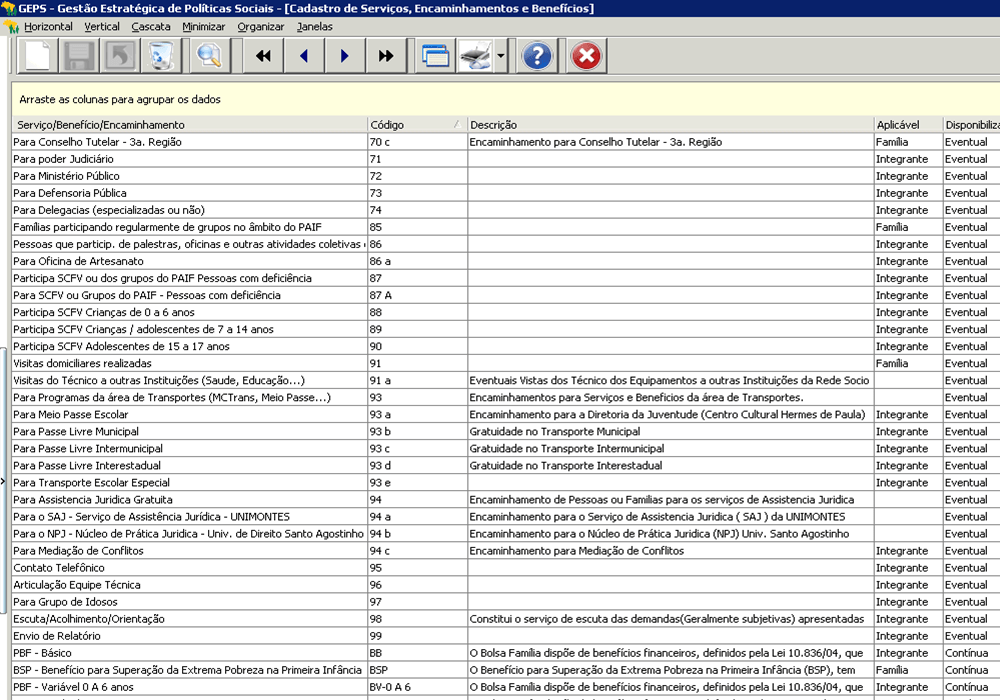Open the Search magnifier tool
The height and width of the screenshot is (700, 1000).
pyautogui.click(x=209, y=55)
